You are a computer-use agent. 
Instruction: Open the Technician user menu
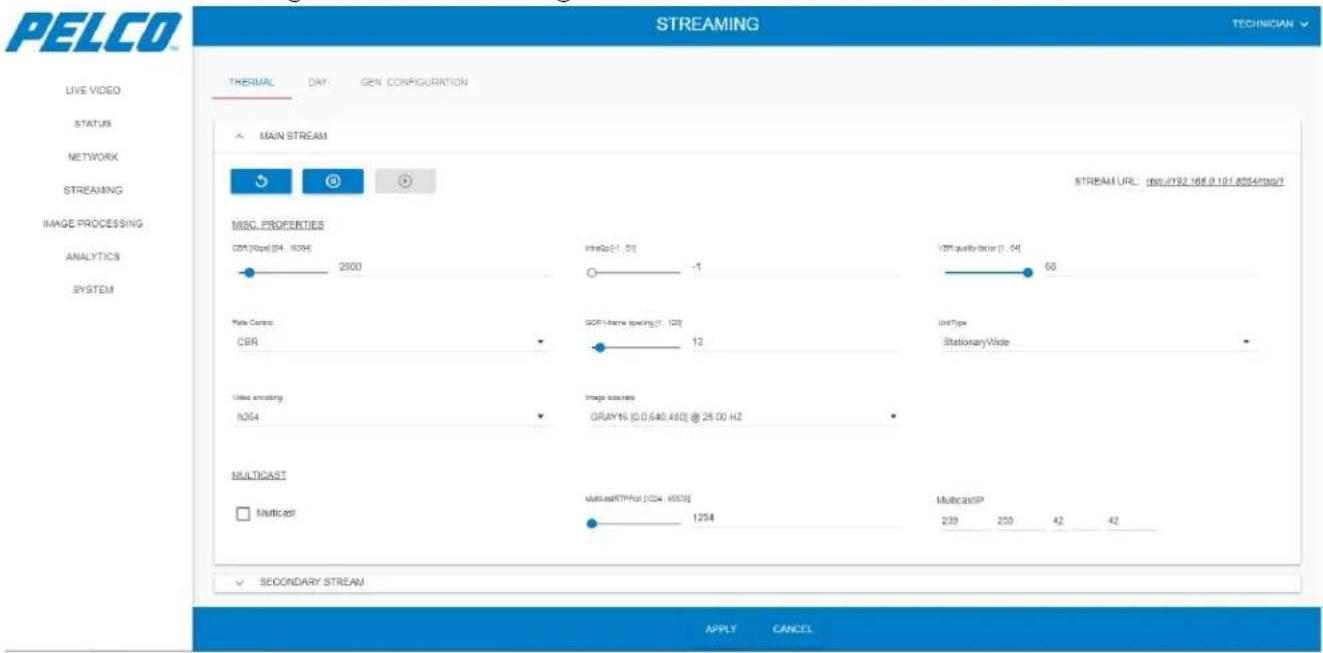[x=1270, y=24]
